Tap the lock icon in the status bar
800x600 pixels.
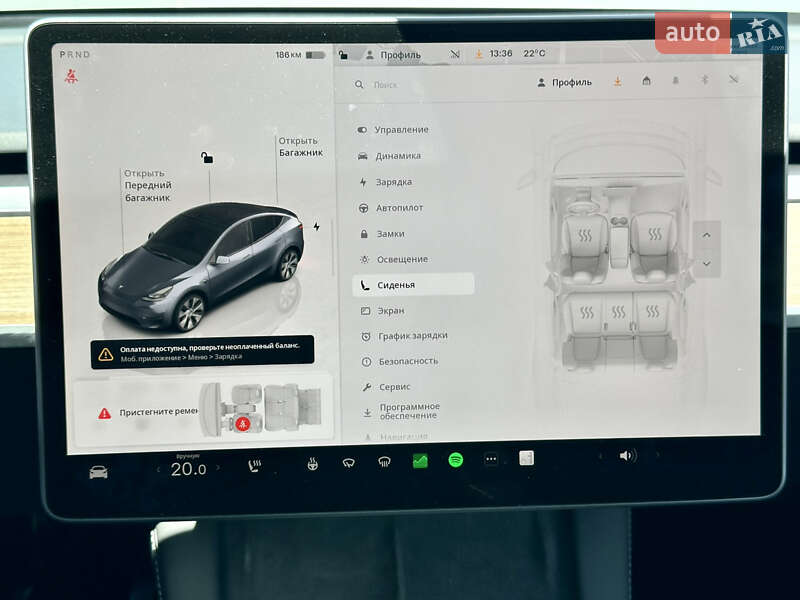[x=344, y=54]
